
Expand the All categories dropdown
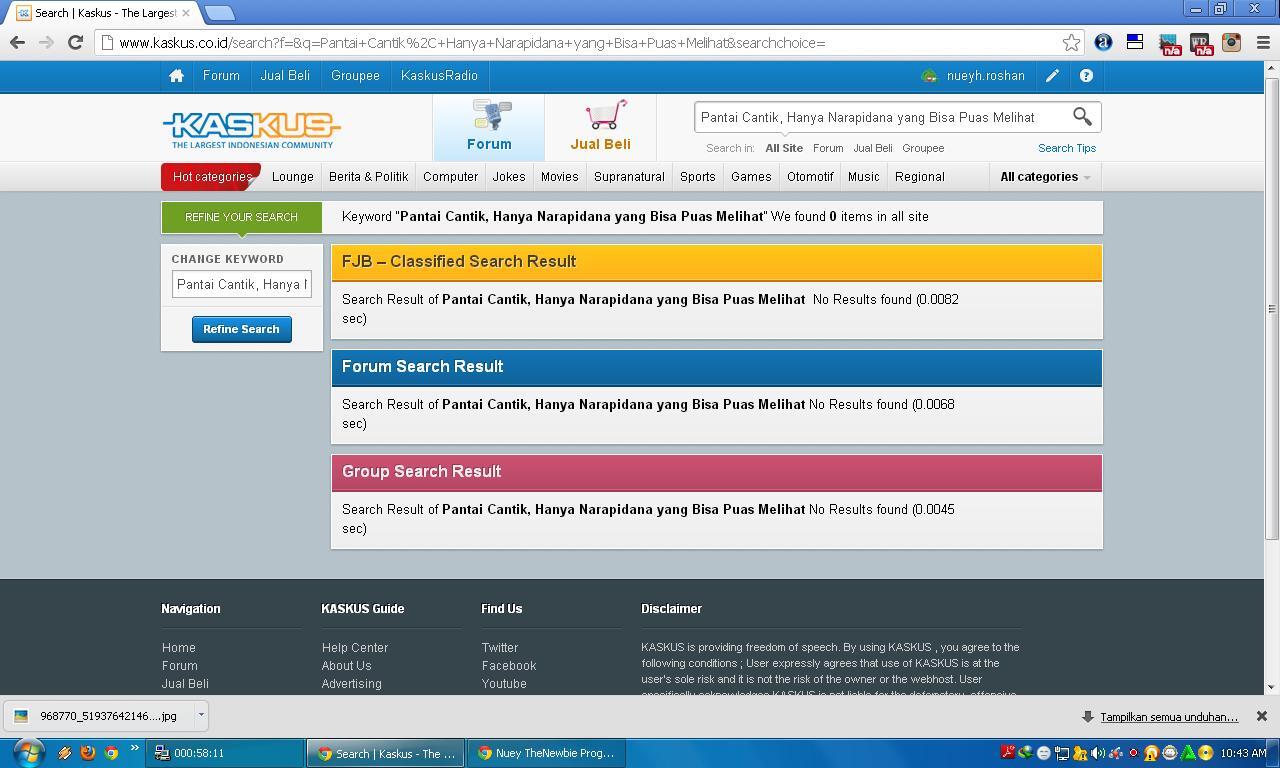tap(1045, 177)
